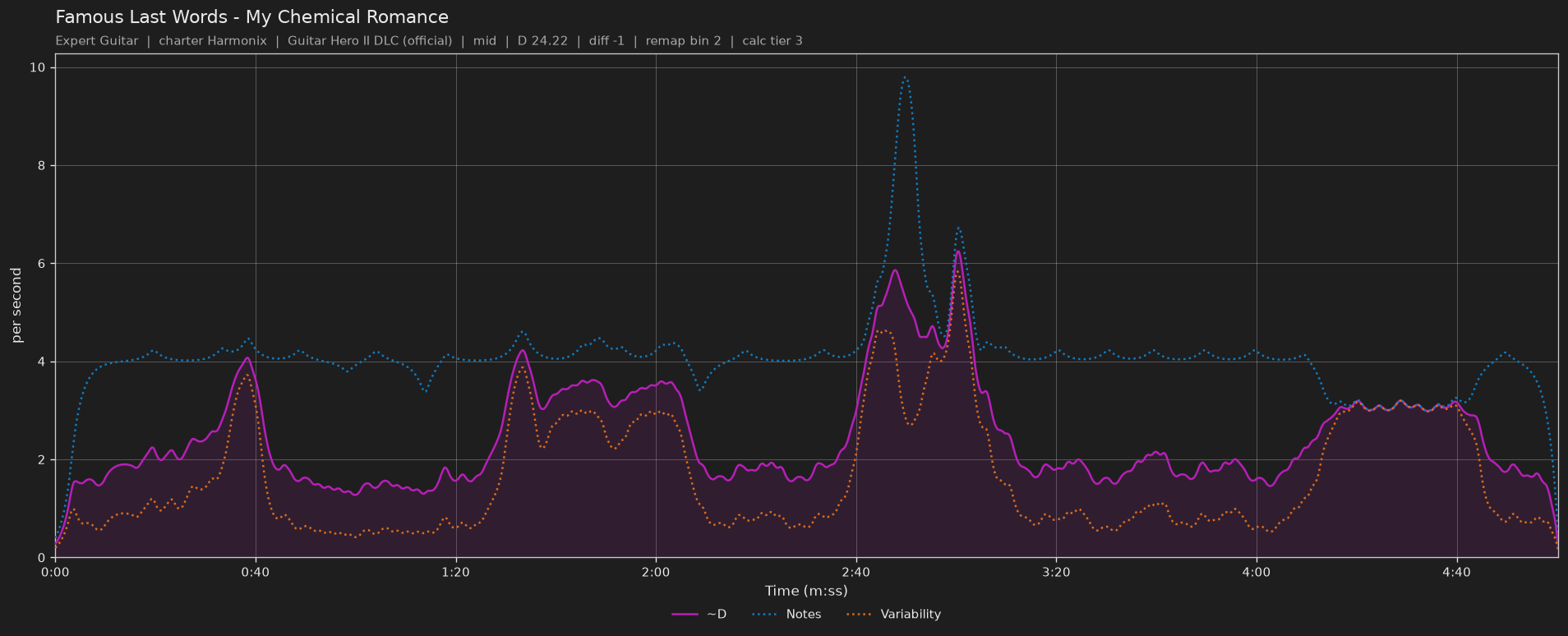1568x636 pixels.
Task: Select the "Notes" legend entry
Action: (x=787, y=615)
